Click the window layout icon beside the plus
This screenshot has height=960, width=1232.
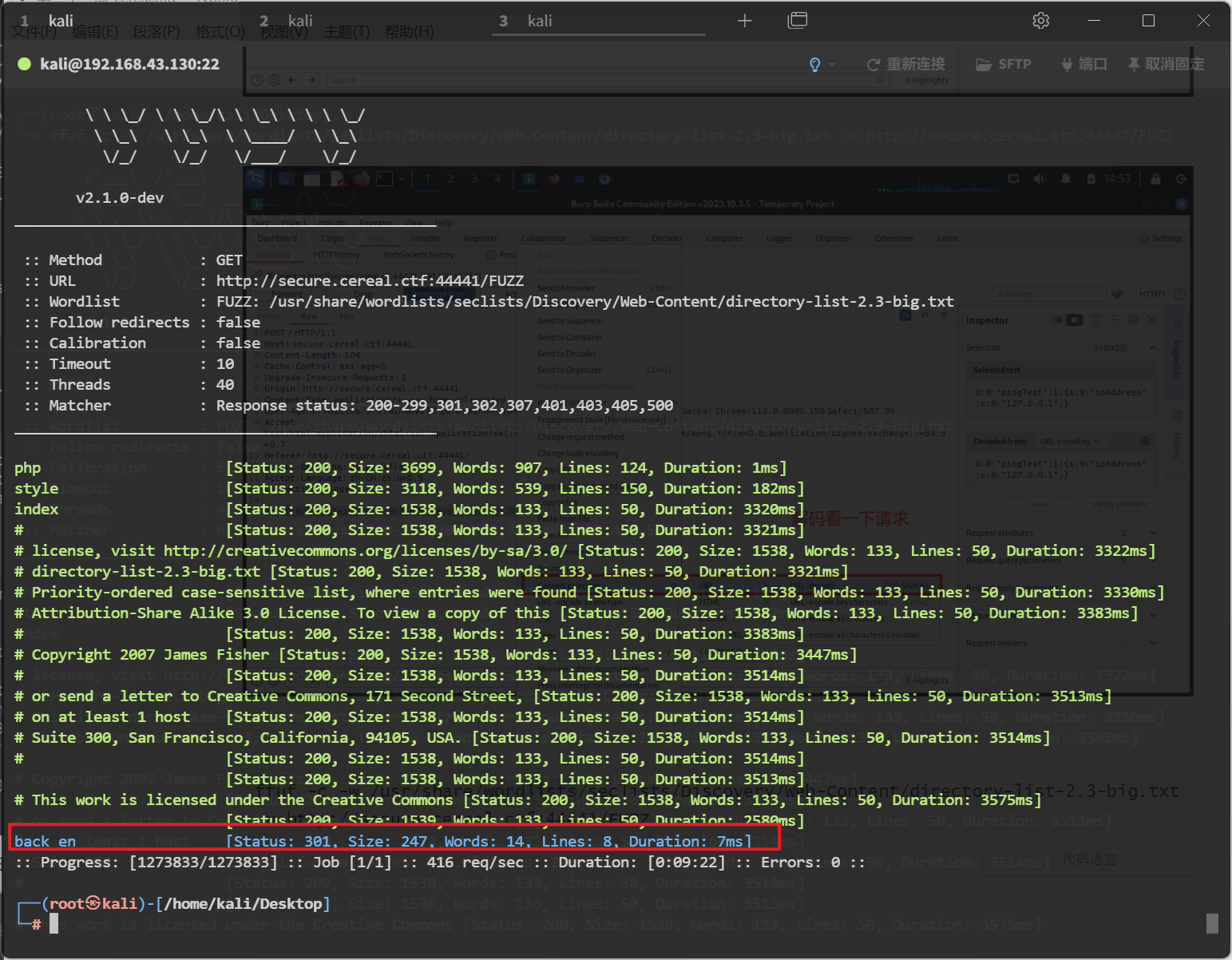pyautogui.click(x=798, y=21)
